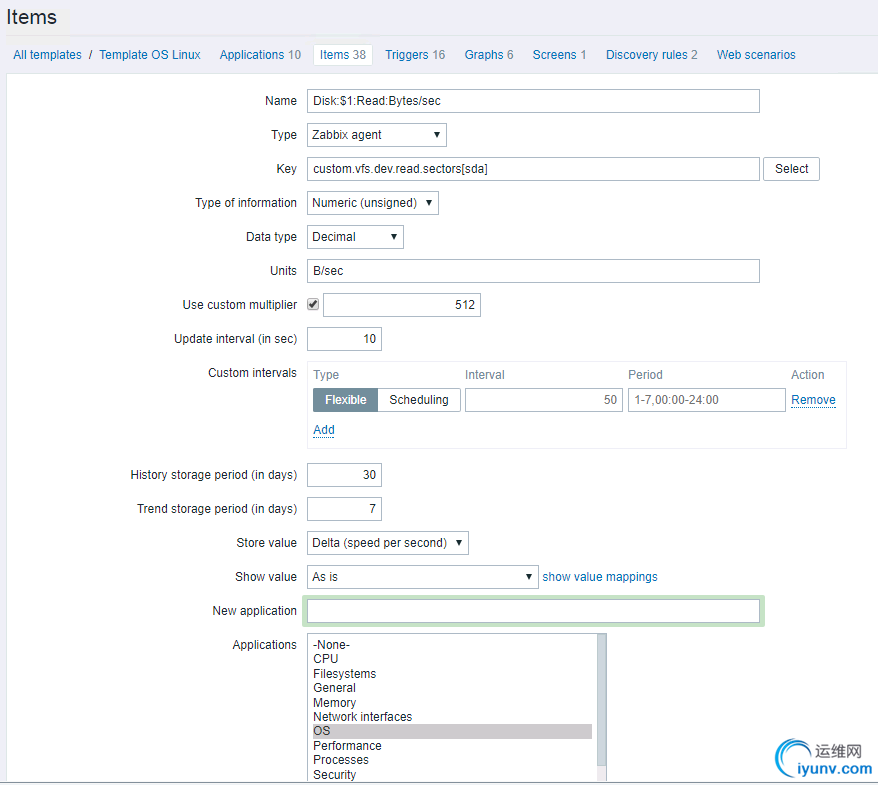This screenshot has height=785, width=878.
Task: Click the Units field containing B/sec
Action: tap(533, 271)
